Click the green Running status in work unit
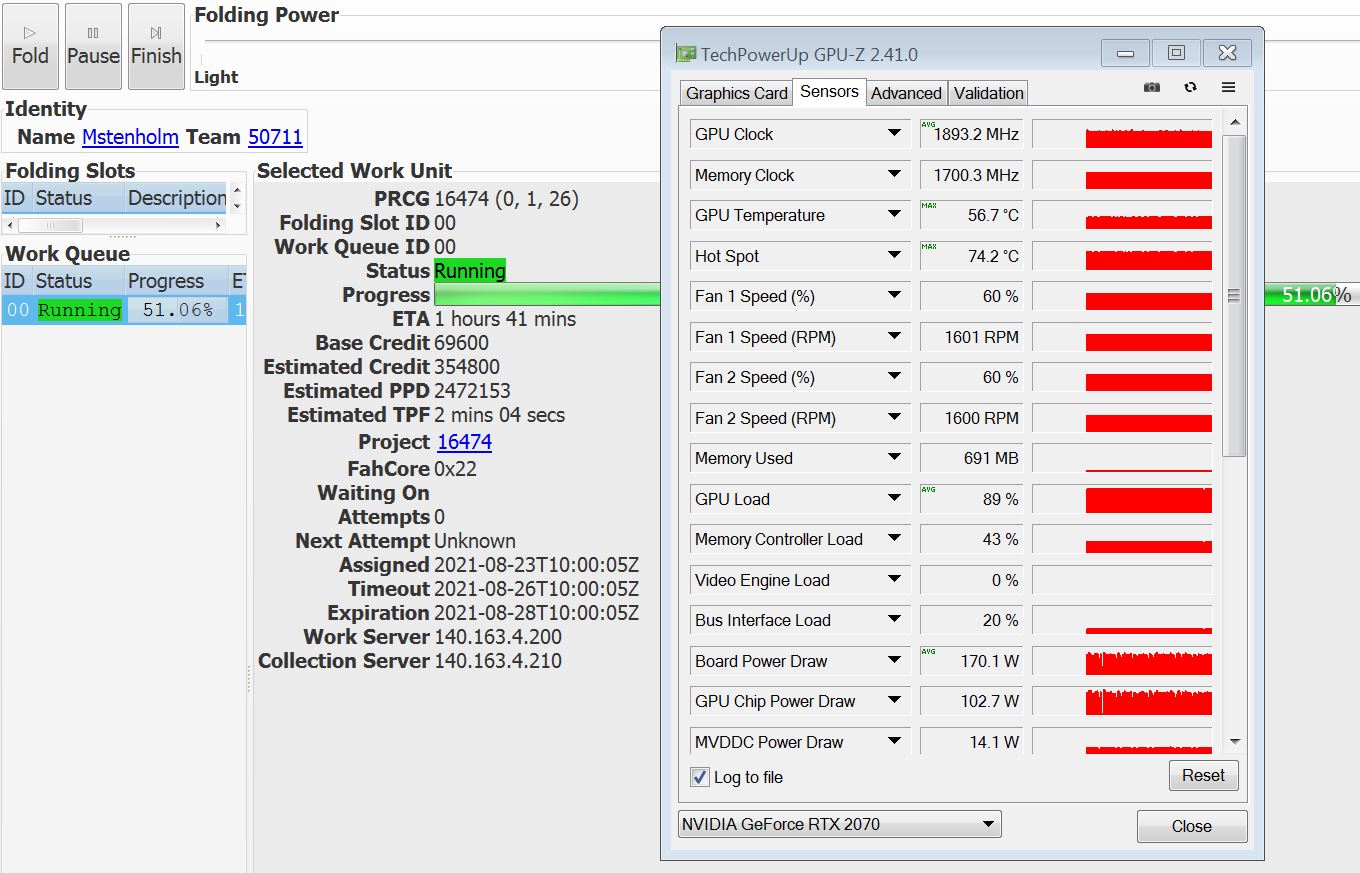Screen dimensions: 1360x873 (470, 271)
